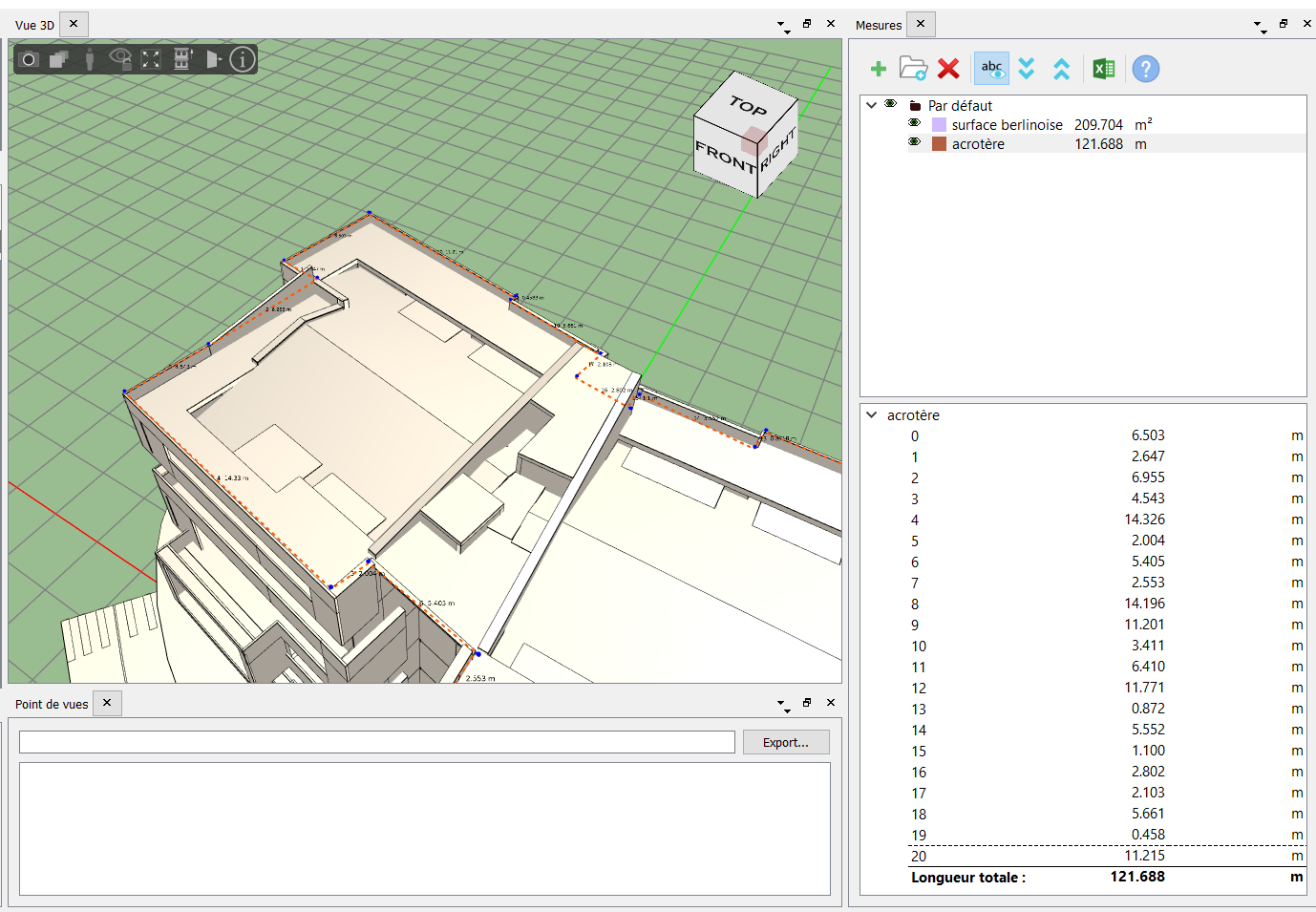Click segment 4 value 14.326

tap(1144, 520)
